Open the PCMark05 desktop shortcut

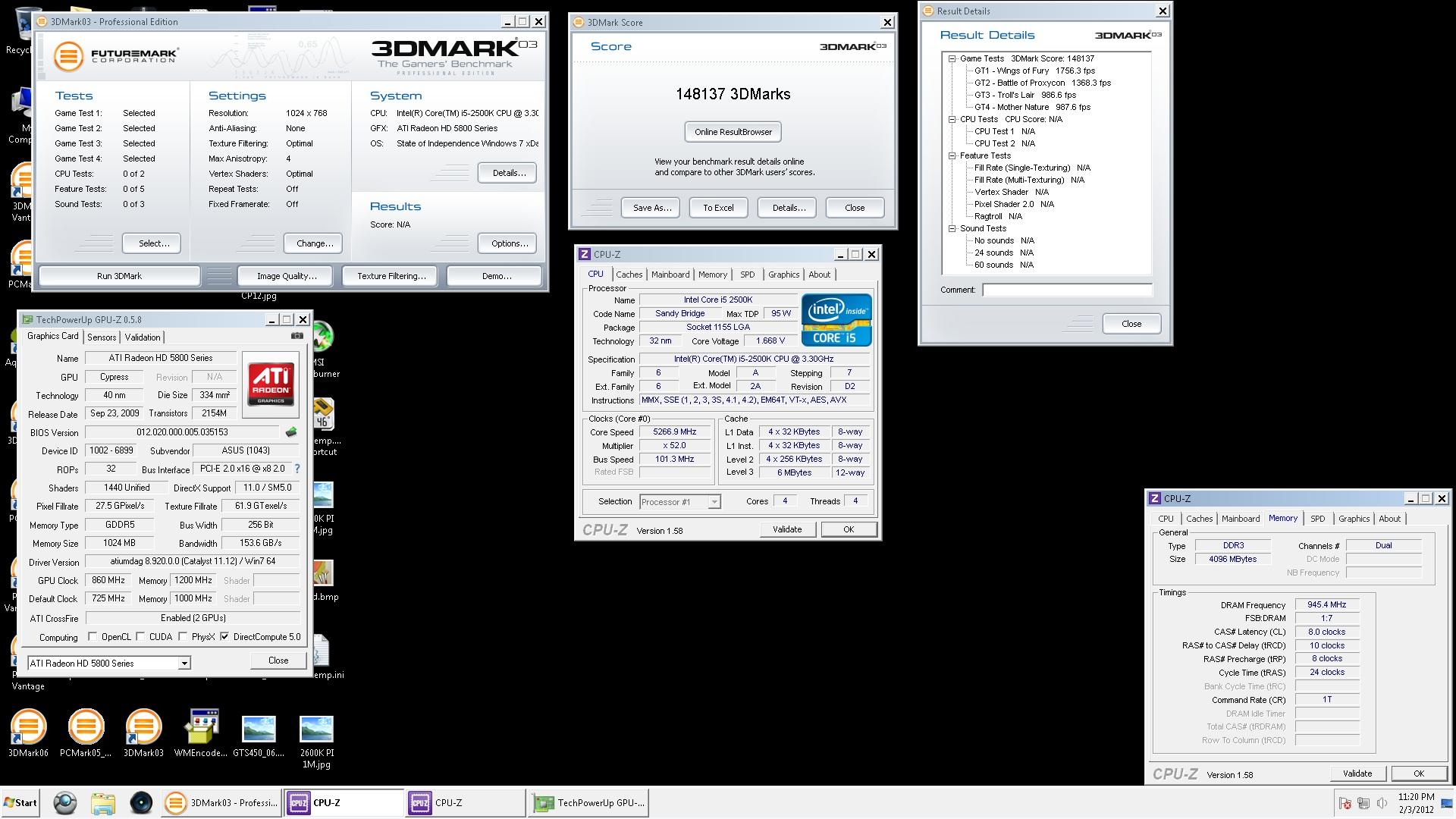click(86, 732)
